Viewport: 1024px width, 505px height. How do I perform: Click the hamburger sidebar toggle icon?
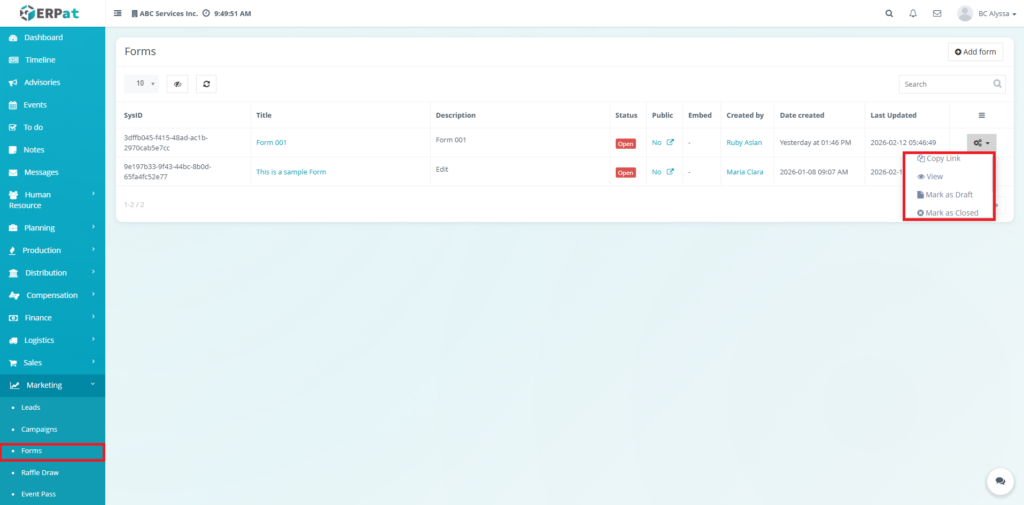118,14
